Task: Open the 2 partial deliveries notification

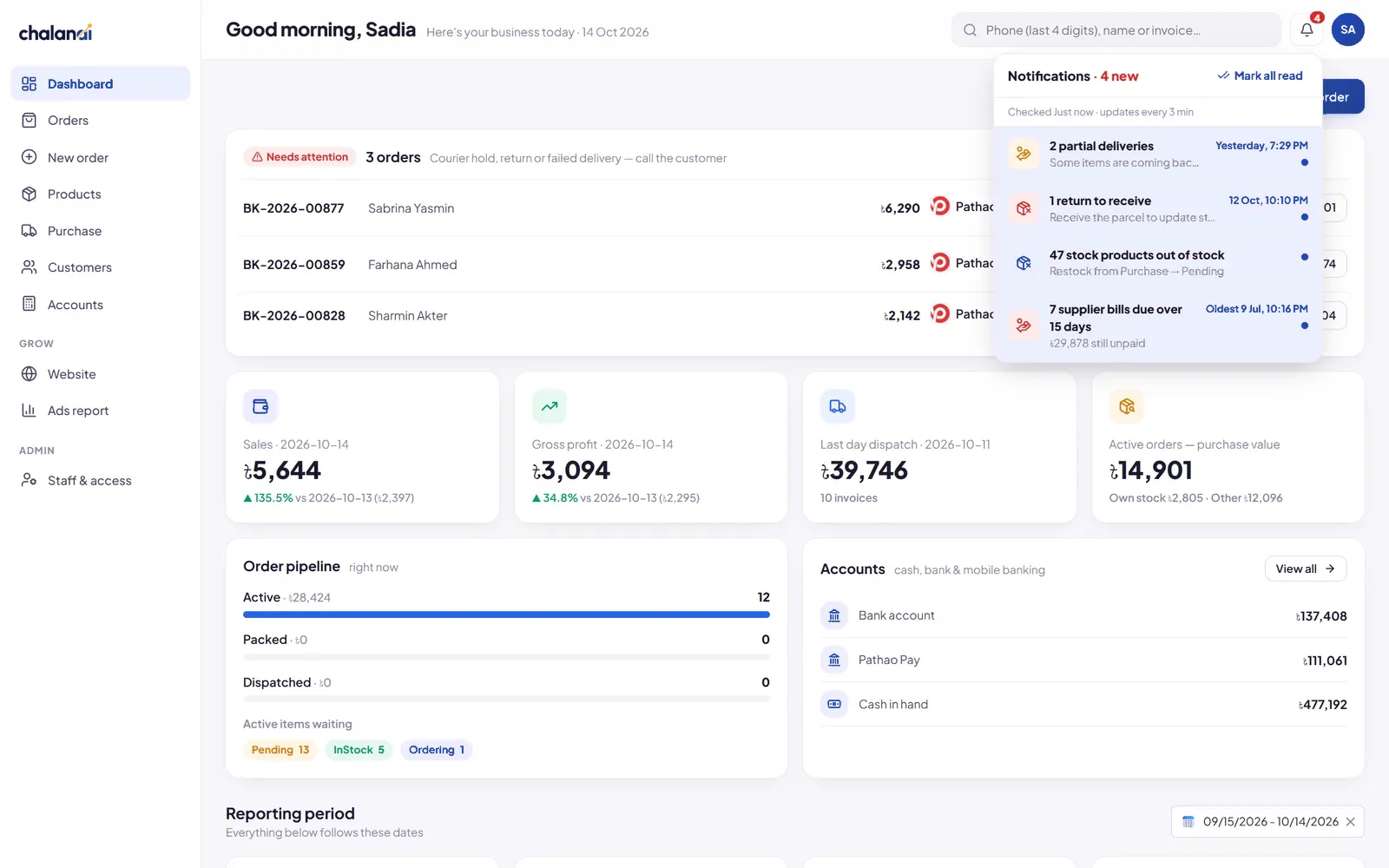Action: pyautogui.click(x=1158, y=154)
